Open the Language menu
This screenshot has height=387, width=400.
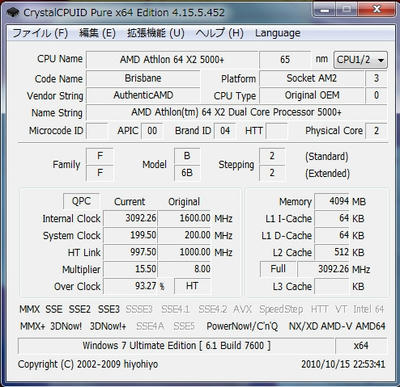pyautogui.click(x=278, y=33)
